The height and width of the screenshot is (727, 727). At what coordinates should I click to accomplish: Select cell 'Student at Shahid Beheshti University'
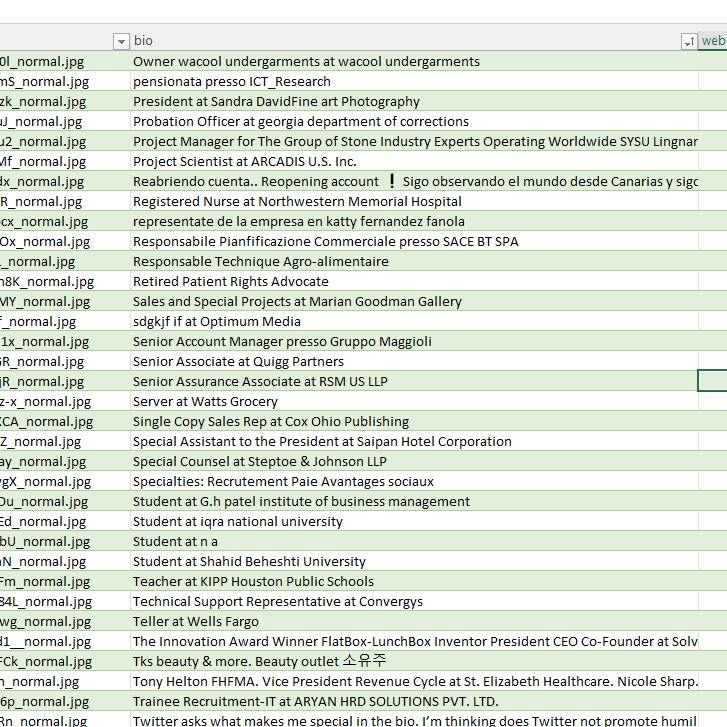click(x=414, y=561)
